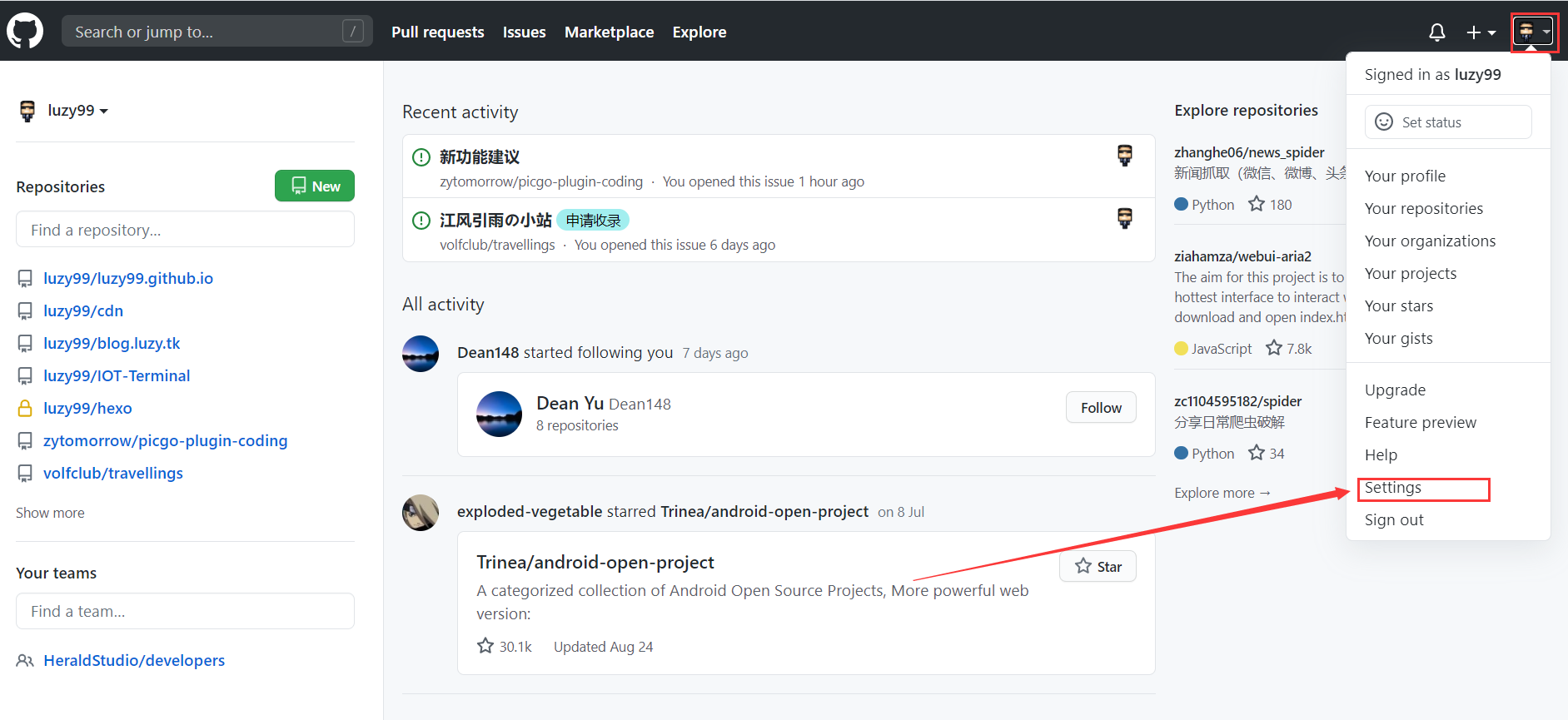
Task: Click the 申请收录 label
Action: [593, 220]
